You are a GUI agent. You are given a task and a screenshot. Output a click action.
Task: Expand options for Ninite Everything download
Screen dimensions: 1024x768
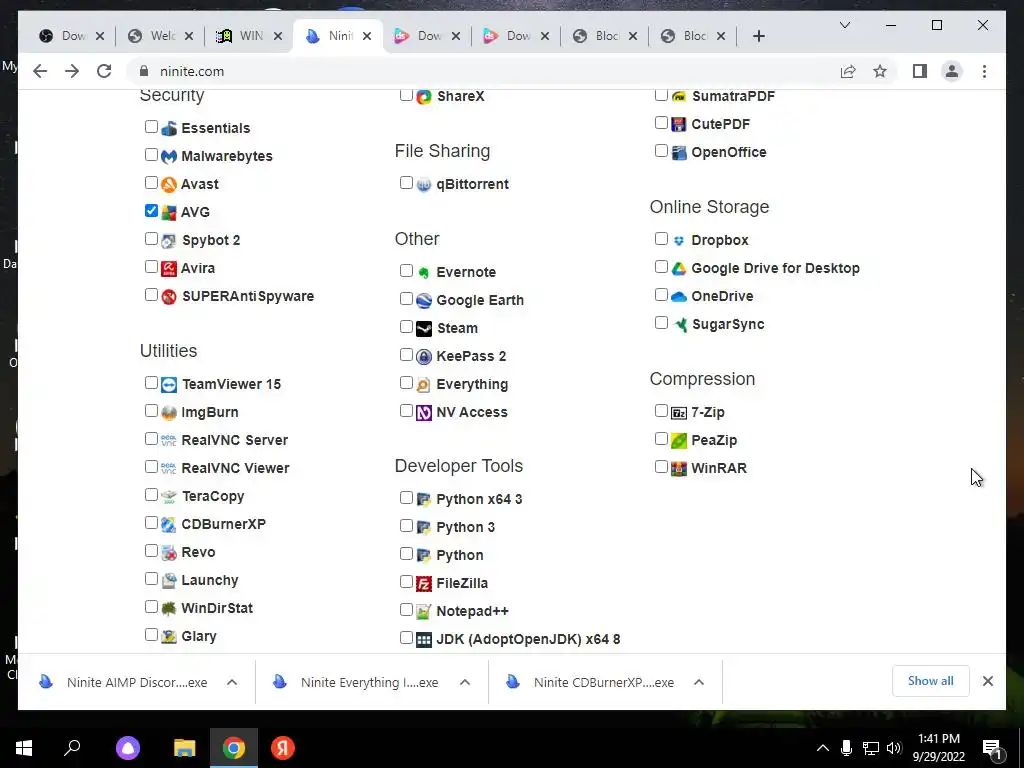click(x=465, y=682)
